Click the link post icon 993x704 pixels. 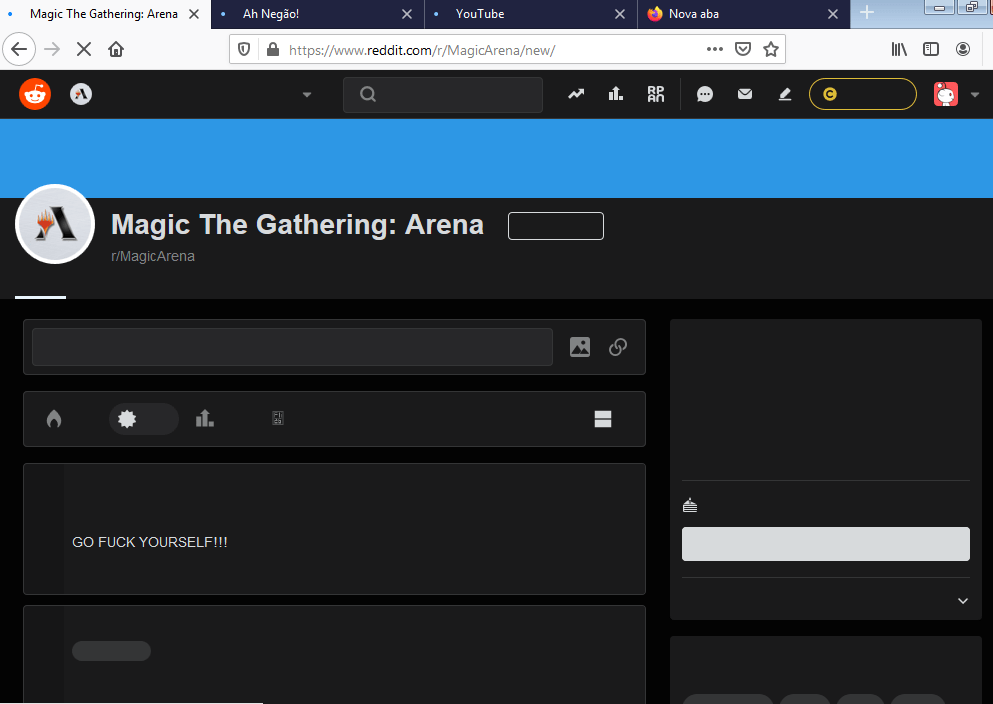tap(618, 347)
